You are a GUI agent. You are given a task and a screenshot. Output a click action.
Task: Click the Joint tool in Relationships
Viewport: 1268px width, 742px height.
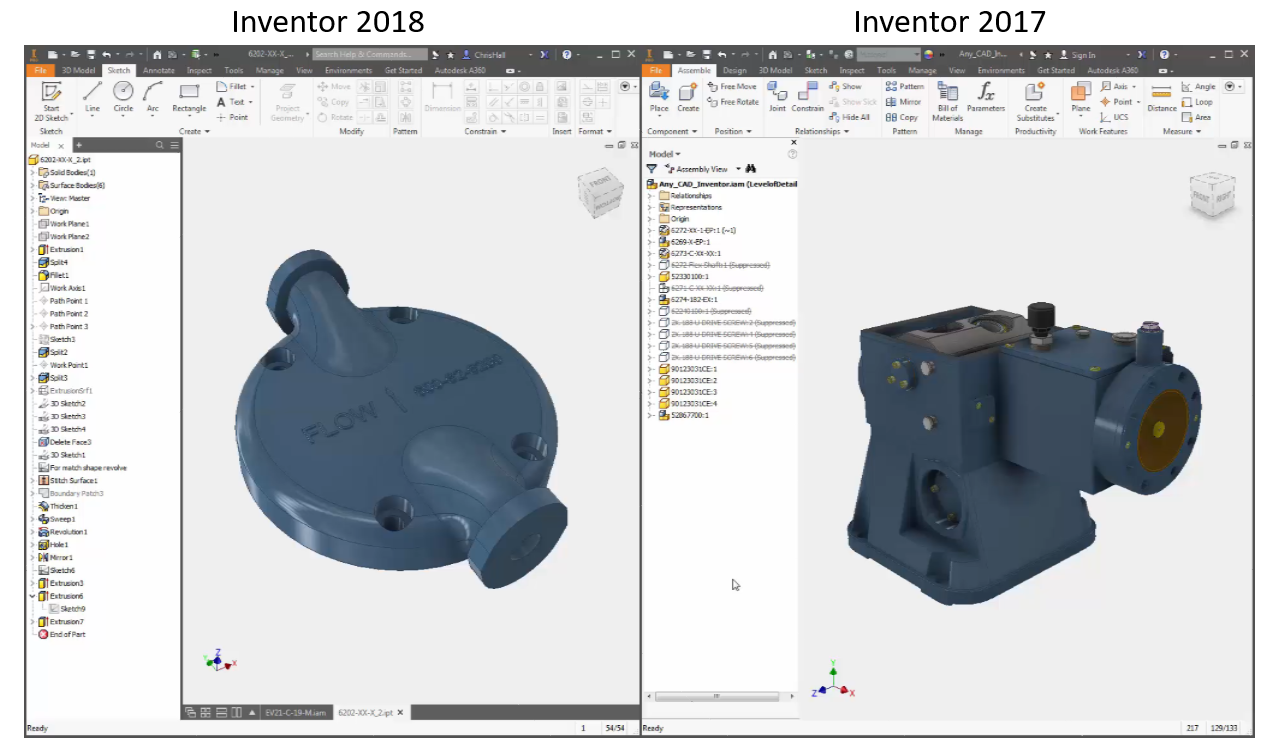pos(777,94)
